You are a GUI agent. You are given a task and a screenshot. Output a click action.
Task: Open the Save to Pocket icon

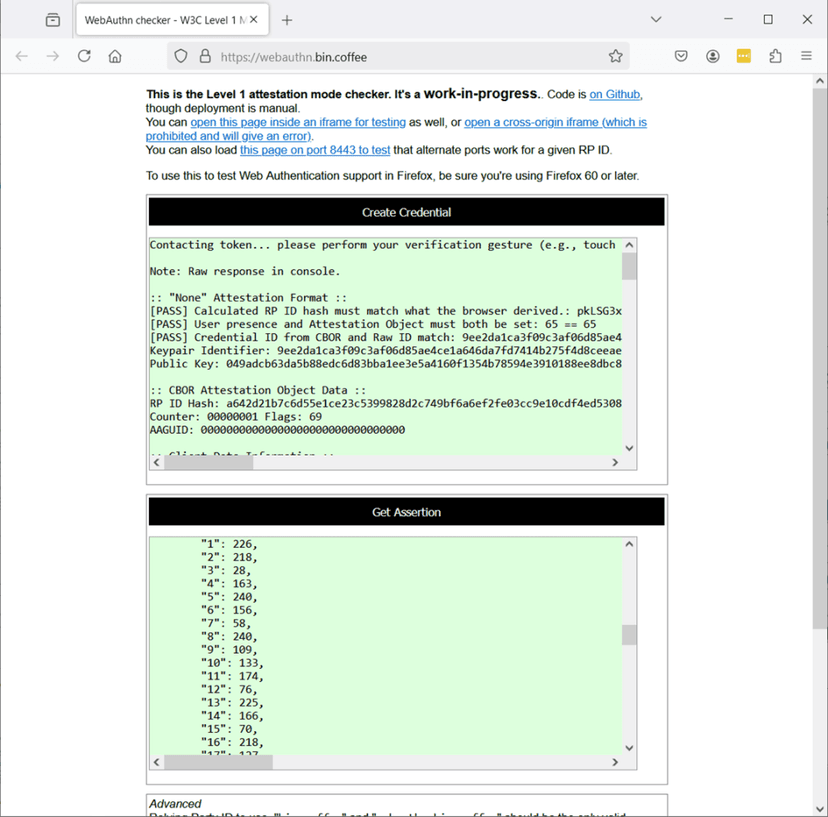click(x=681, y=57)
